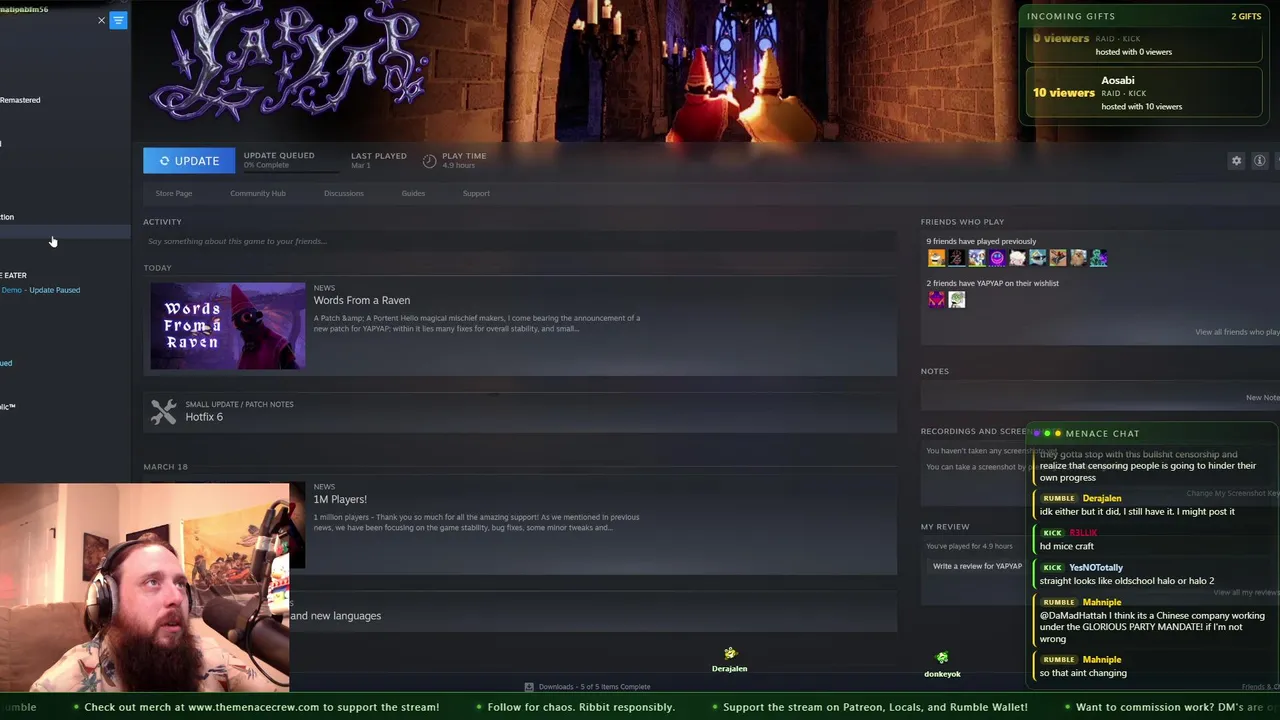Open Downloads status at the bottom bar

588,687
